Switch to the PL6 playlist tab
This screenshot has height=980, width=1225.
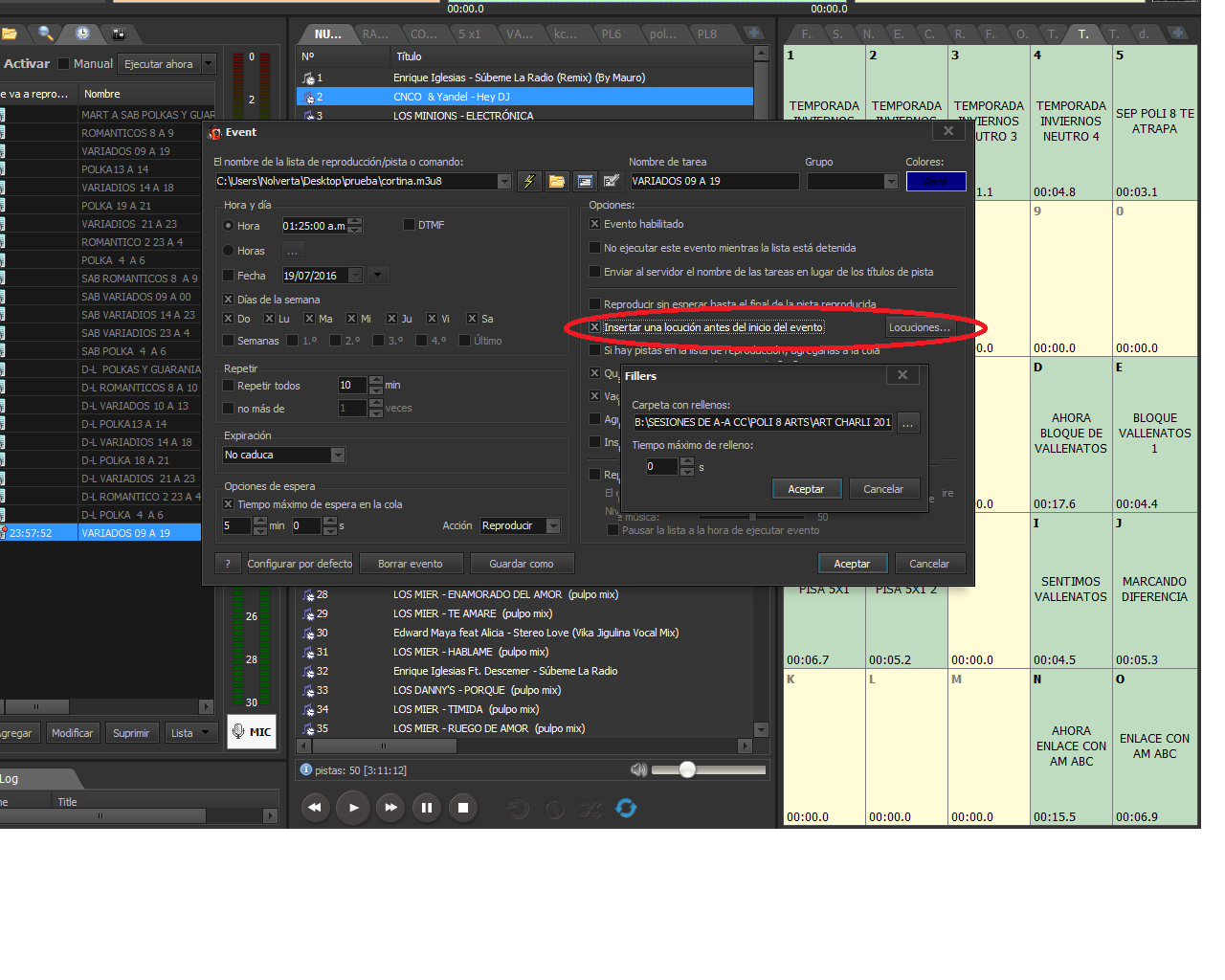click(611, 33)
